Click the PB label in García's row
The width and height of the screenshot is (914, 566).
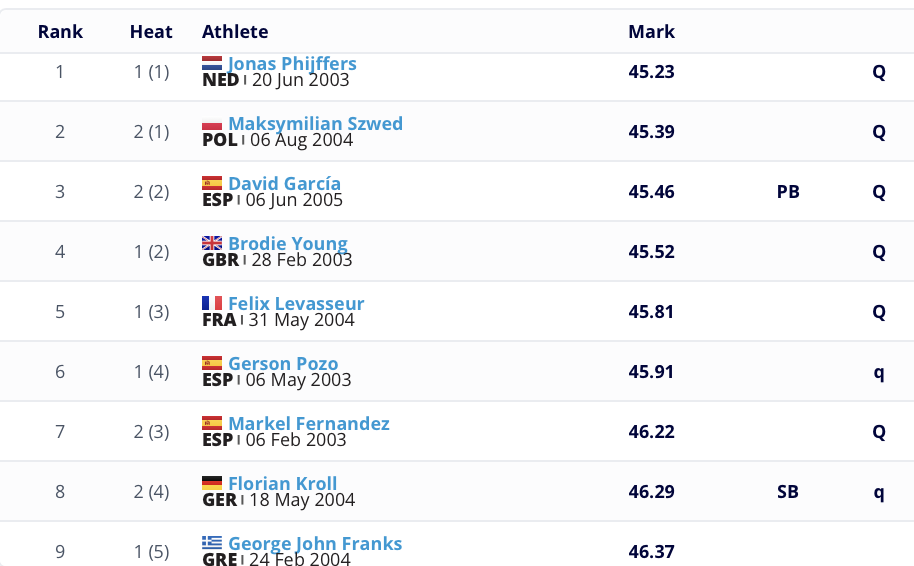coord(788,192)
